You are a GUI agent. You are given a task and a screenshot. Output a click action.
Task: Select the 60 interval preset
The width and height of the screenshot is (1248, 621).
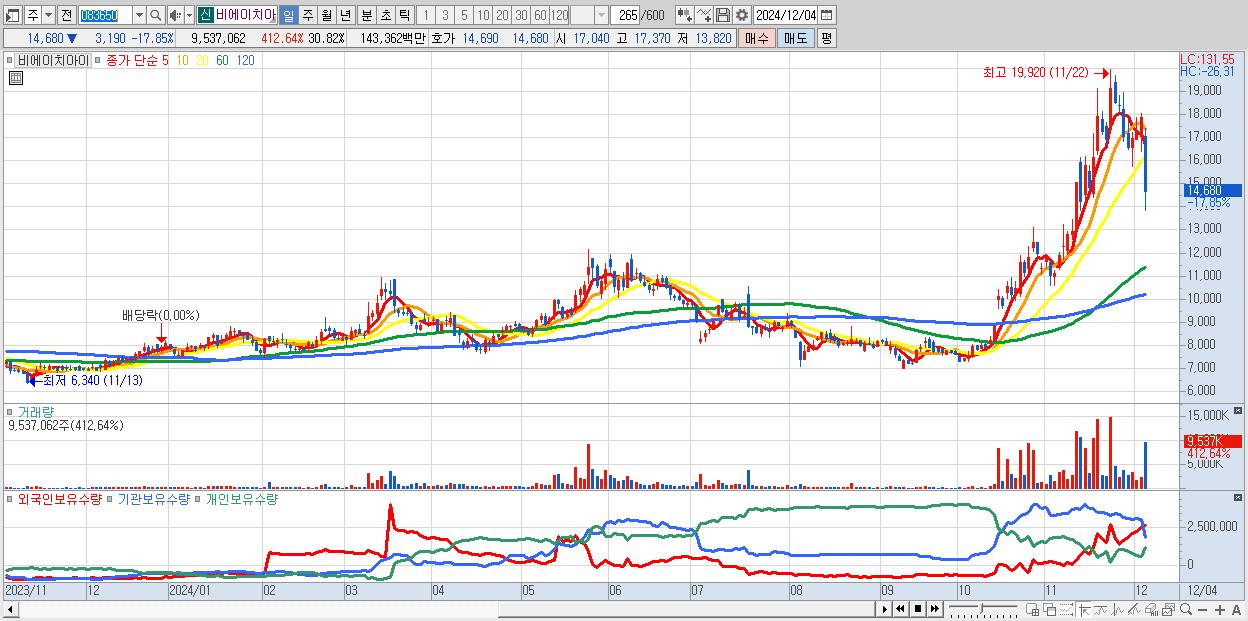(x=540, y=15)
